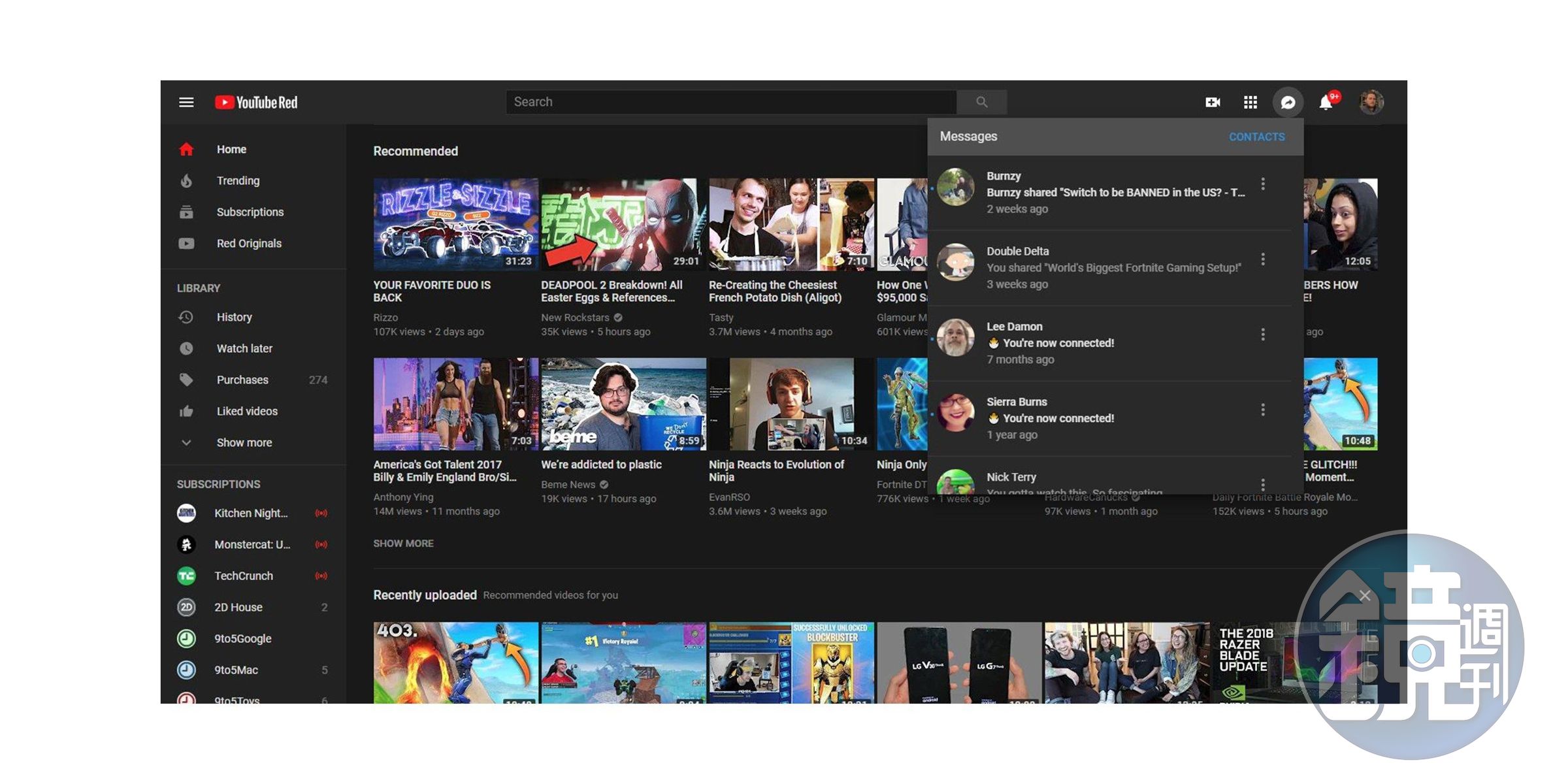The image size is (1568, 784).
Task: Click the 9to5Google channel avatar
Action: pos(186,638)
